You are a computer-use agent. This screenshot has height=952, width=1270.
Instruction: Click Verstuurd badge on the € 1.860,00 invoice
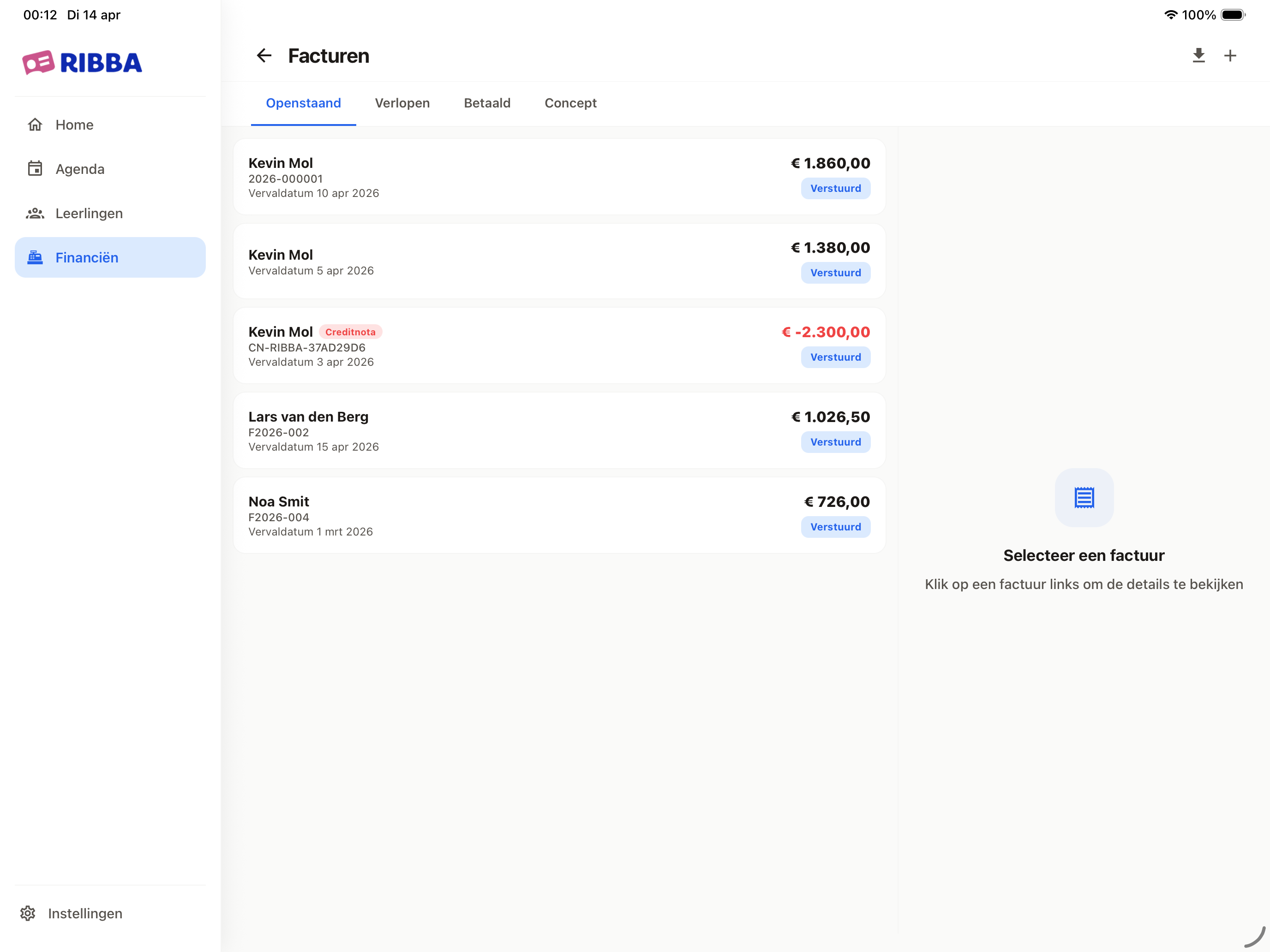pos(835,188)
